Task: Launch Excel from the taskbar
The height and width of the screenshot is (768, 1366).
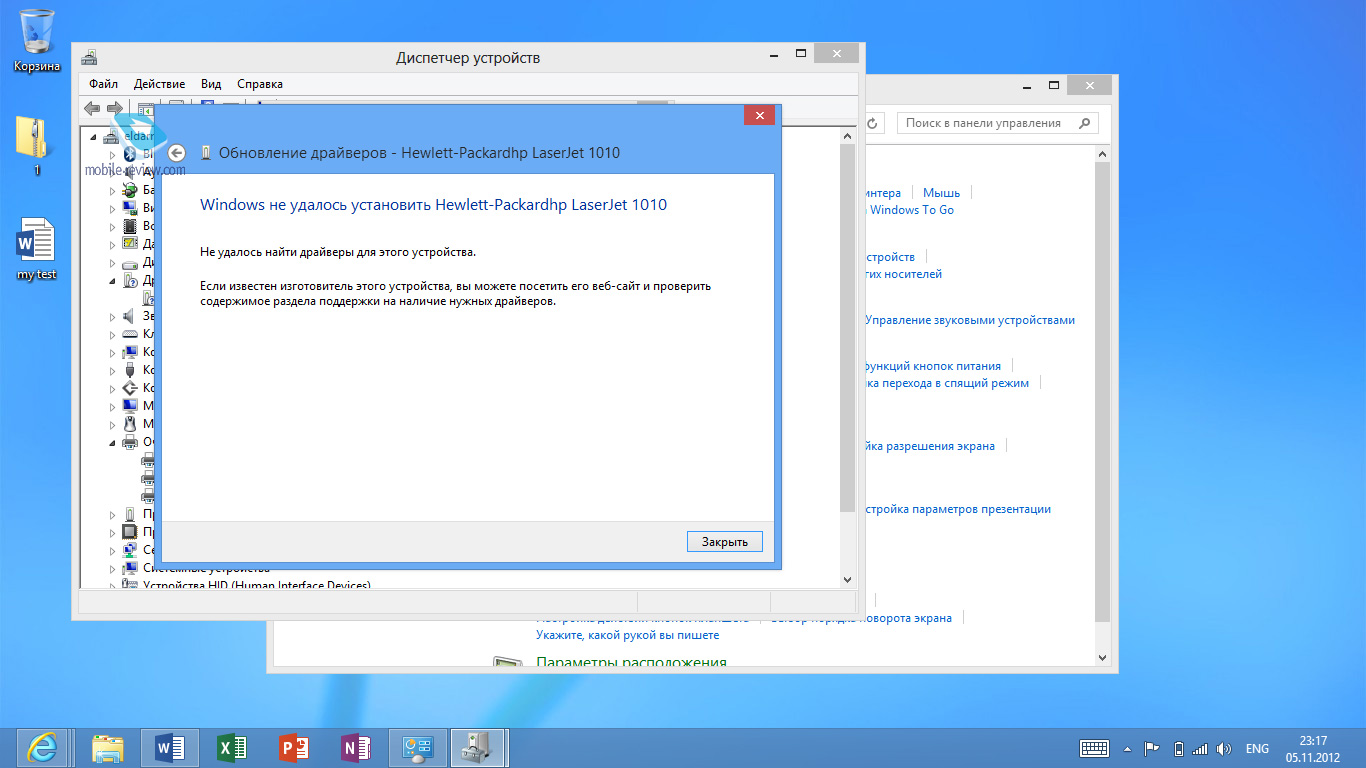Action: point(231,748)
